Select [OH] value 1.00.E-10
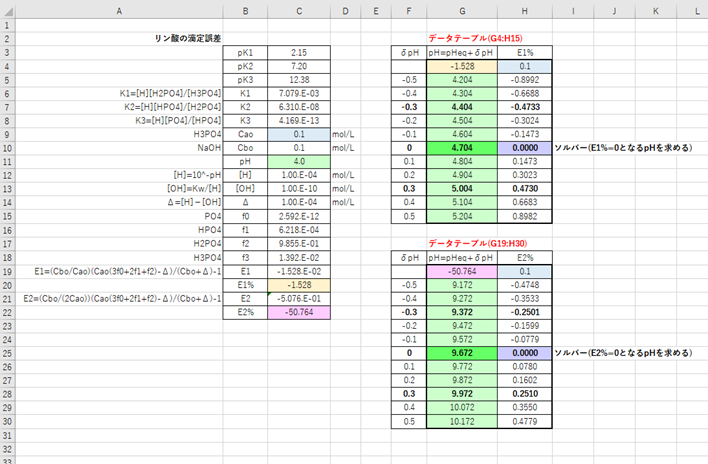Screen dimensions: 708x464 pyautogui.click(x=299, y=188)
